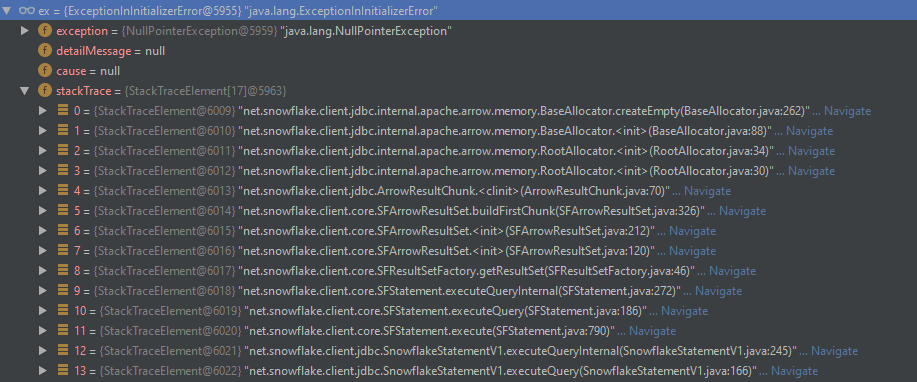
Task: Expand stack trace element 5 arrow
Action: pyautogui.click(x=42, y=210)
